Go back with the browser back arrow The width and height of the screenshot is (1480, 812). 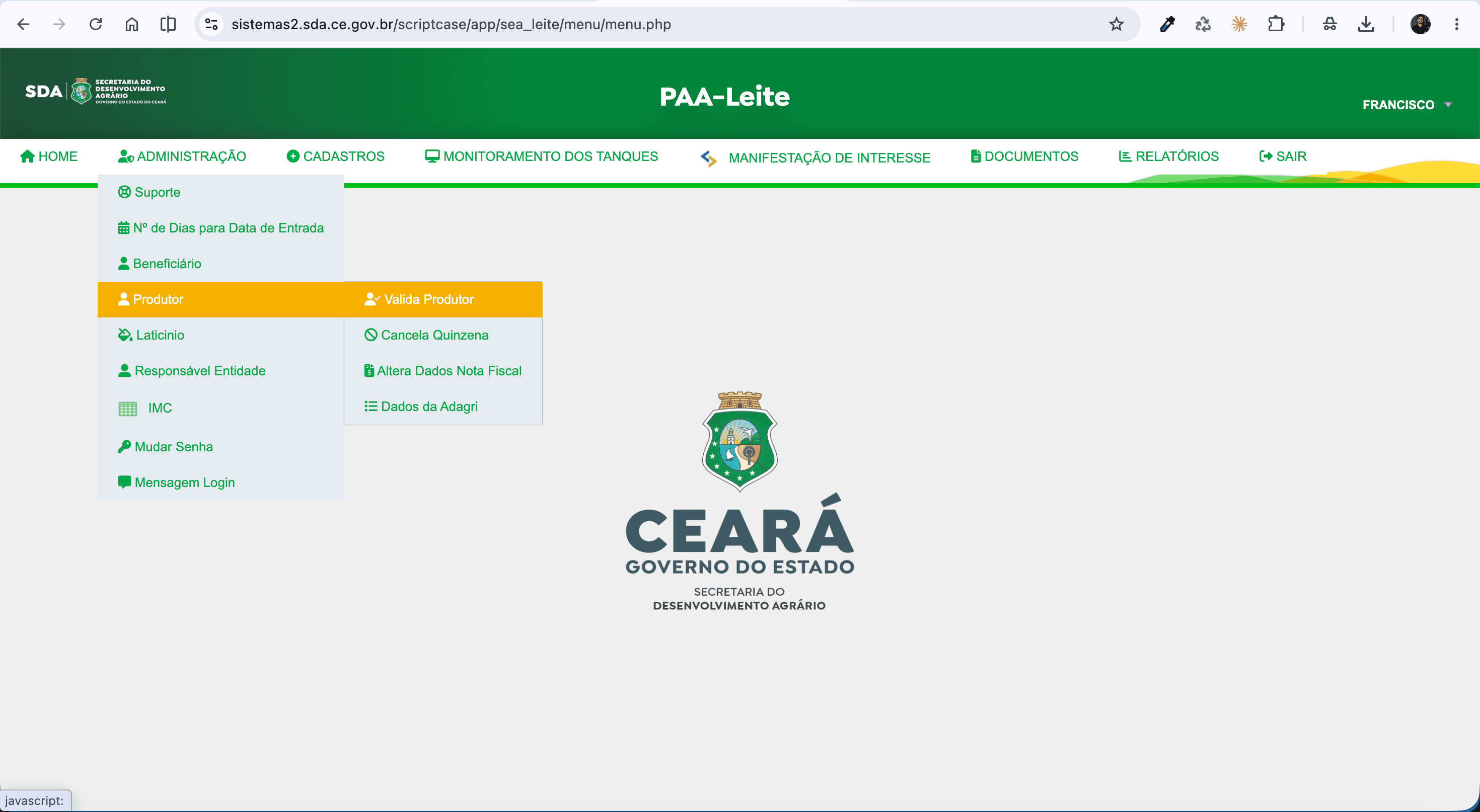pyautogui.click(x=23, y=24)
